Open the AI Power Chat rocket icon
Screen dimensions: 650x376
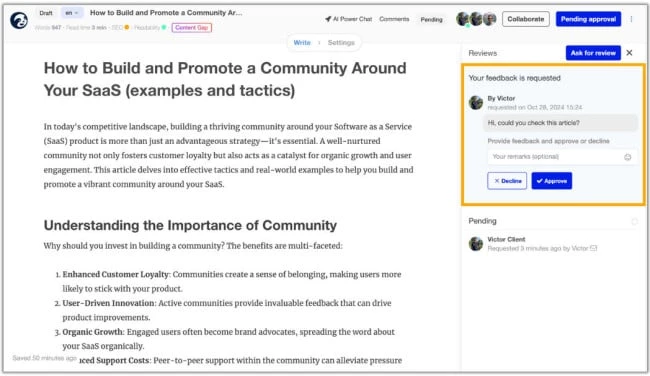point(328,19)
